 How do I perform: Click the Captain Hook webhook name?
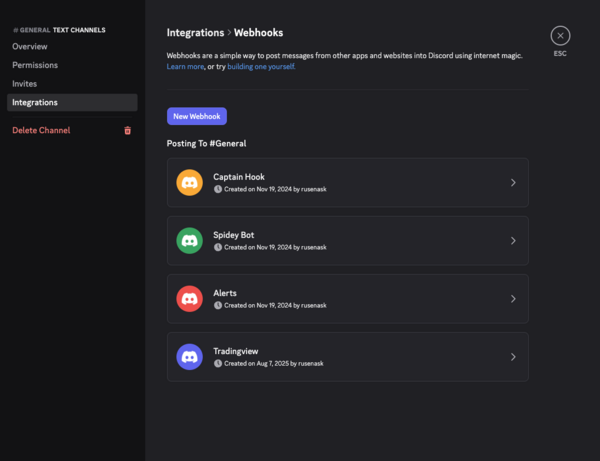pyautogui.click(x=239, y=177)
